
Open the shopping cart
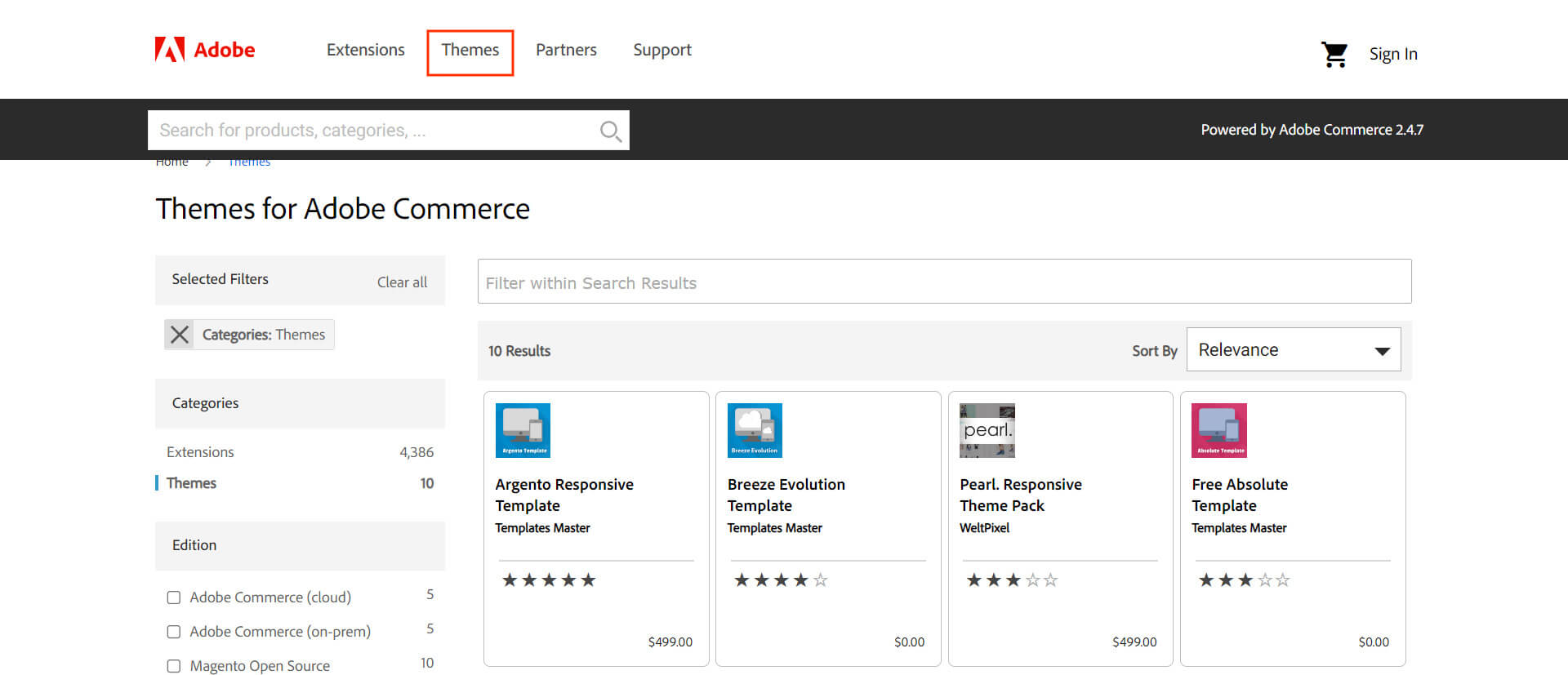tap(1334, 55)
